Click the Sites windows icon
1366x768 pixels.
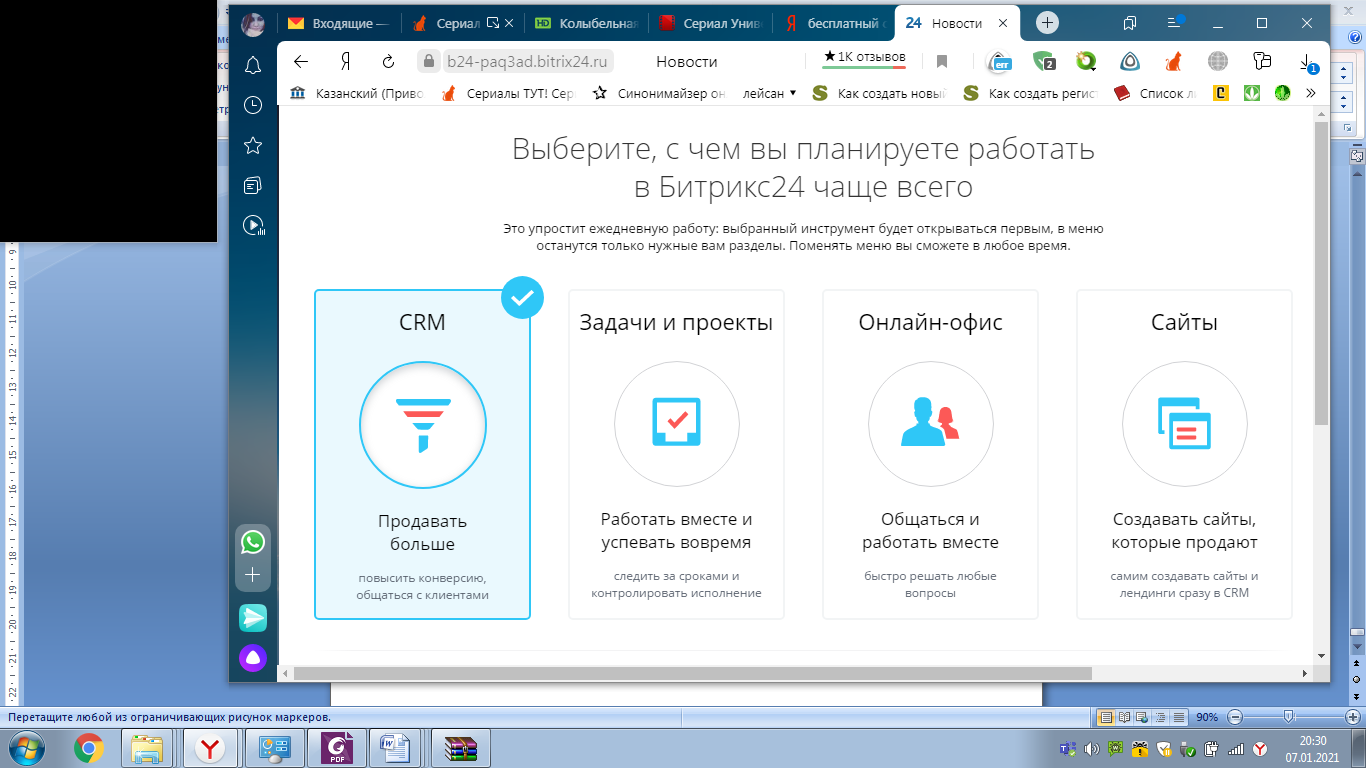tap(1185, 424)
